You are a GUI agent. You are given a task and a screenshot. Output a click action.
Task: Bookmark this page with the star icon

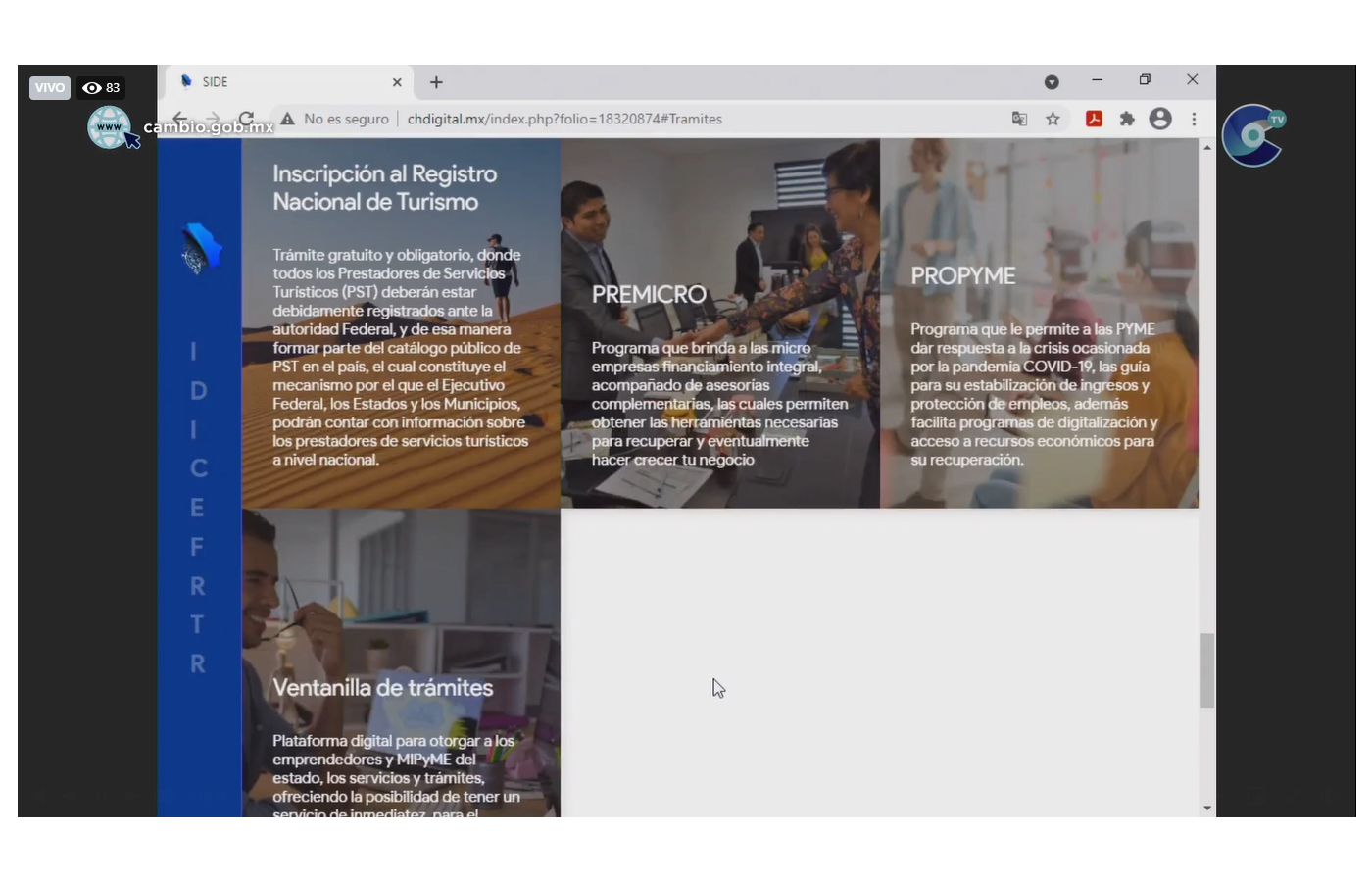(1053, 119)
